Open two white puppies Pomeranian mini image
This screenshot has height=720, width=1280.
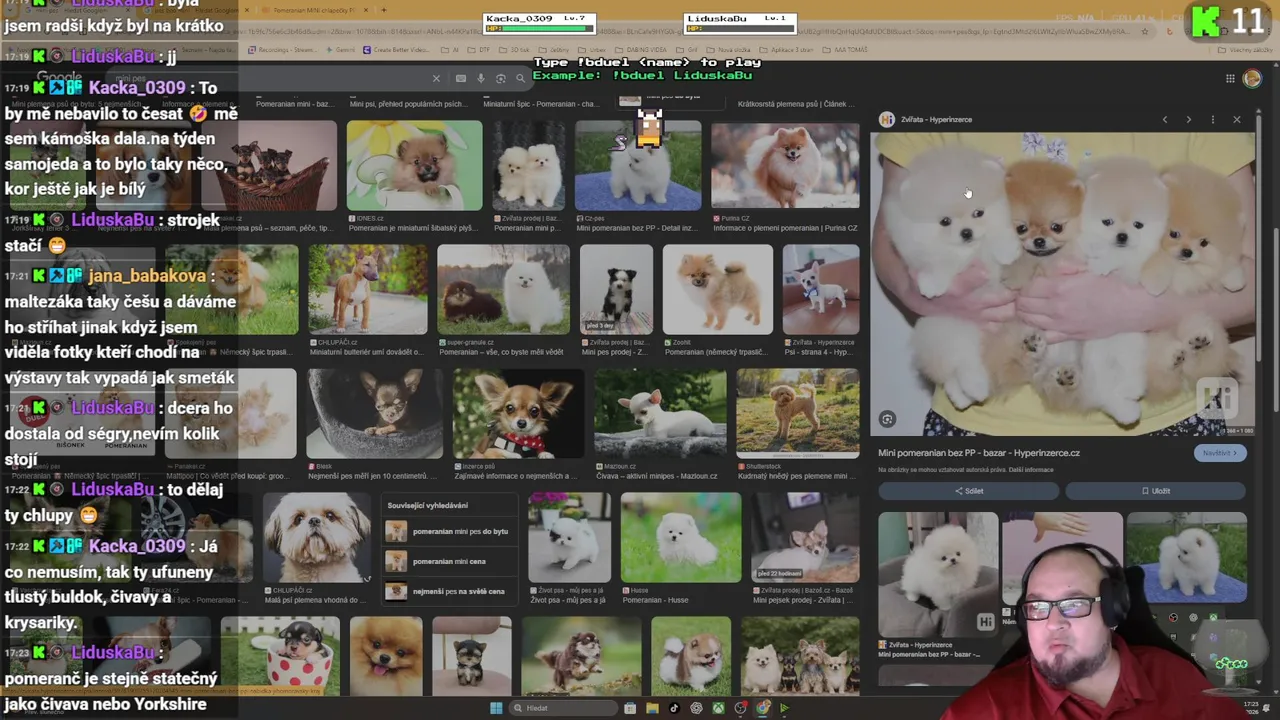528,166
